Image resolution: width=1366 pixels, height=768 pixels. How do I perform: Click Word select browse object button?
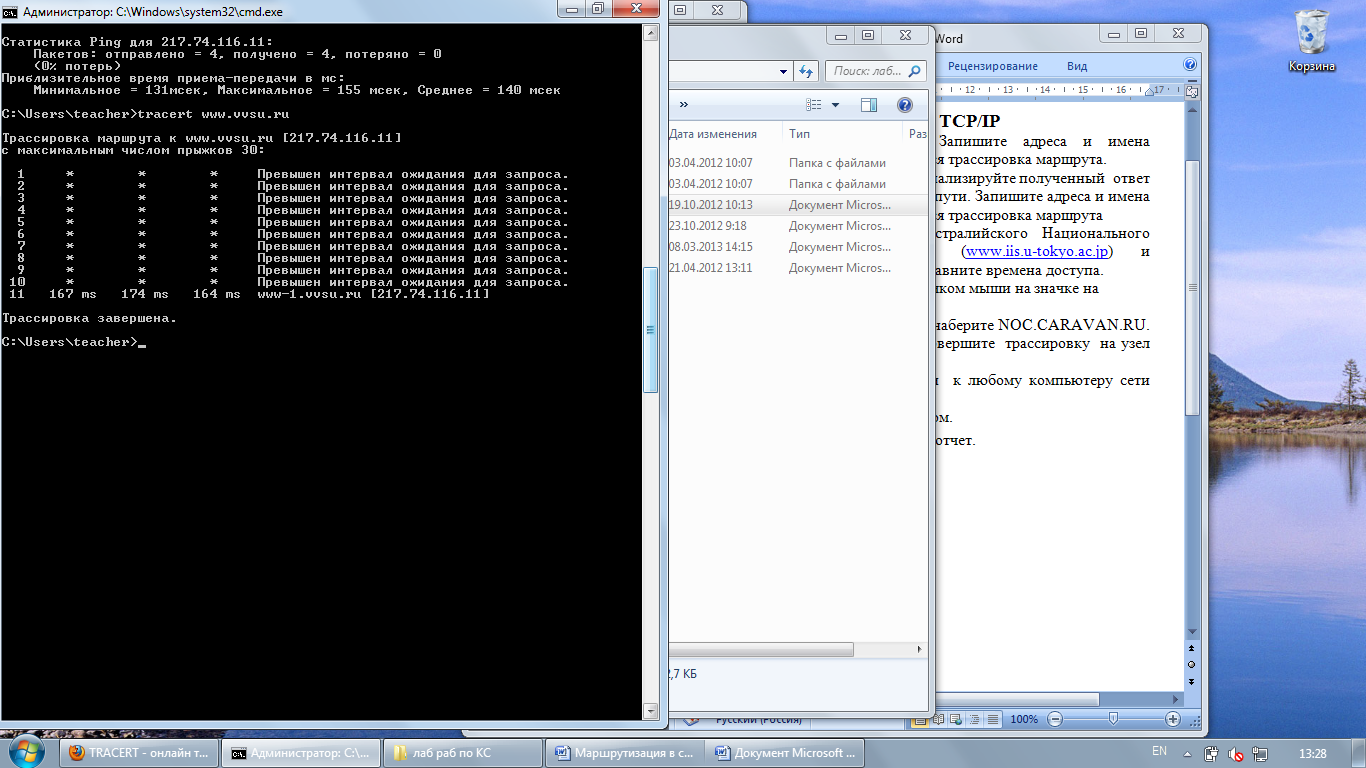1191,664
